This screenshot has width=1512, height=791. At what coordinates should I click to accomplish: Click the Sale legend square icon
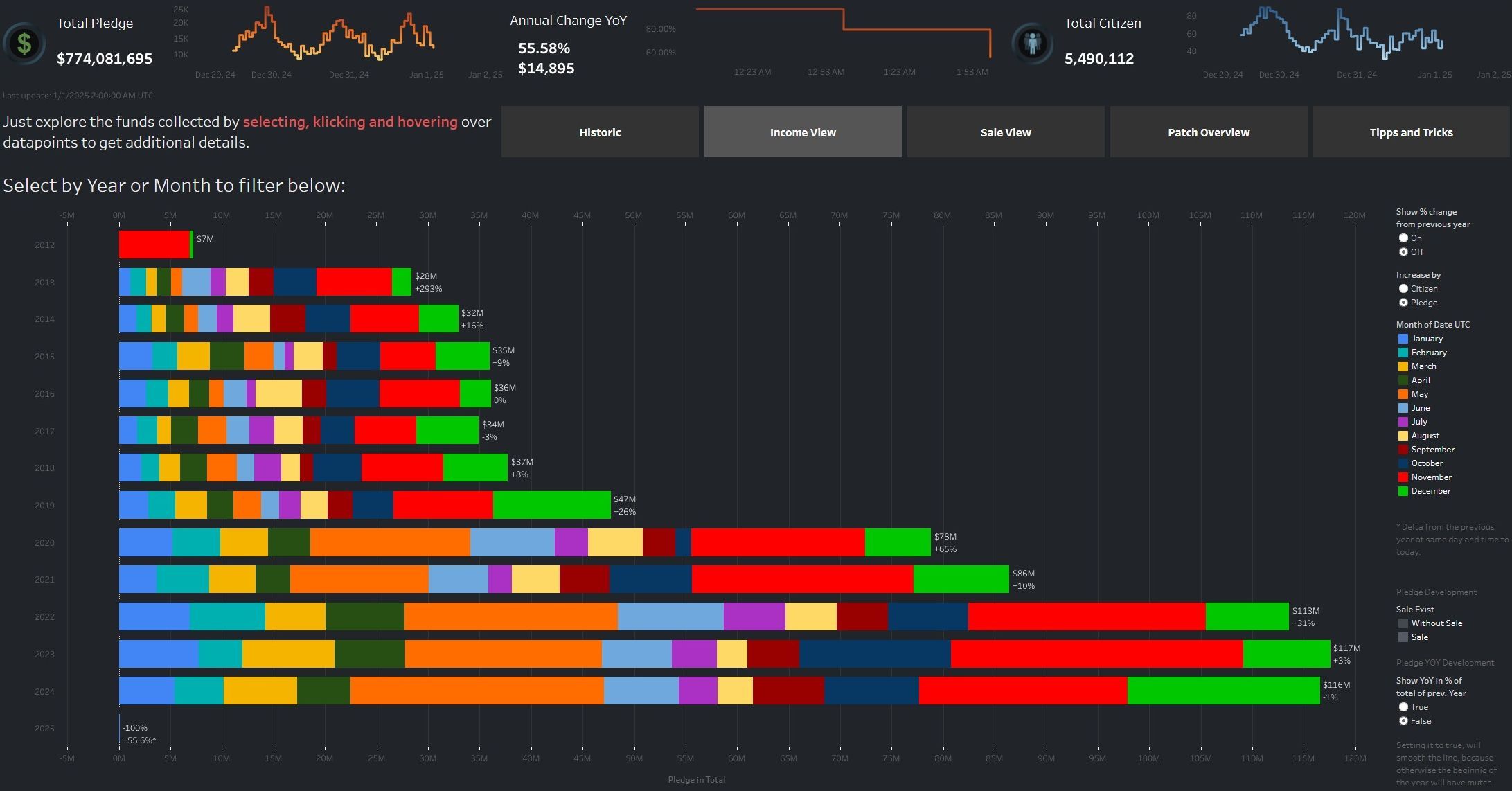[x=1403, y=637]
